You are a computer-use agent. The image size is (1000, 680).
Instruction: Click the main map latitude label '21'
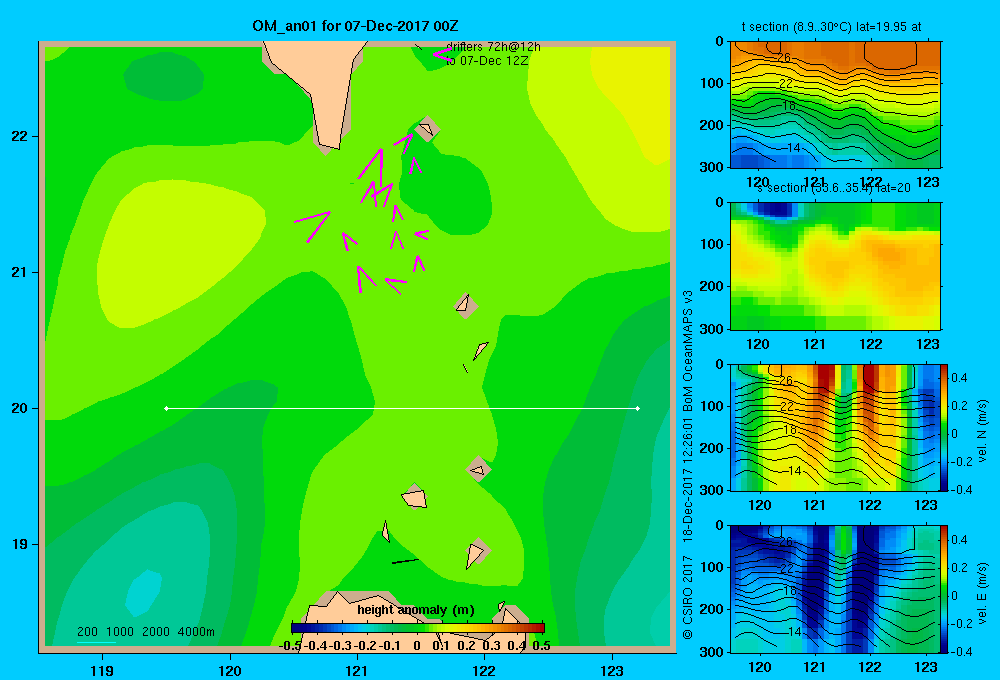20,272
